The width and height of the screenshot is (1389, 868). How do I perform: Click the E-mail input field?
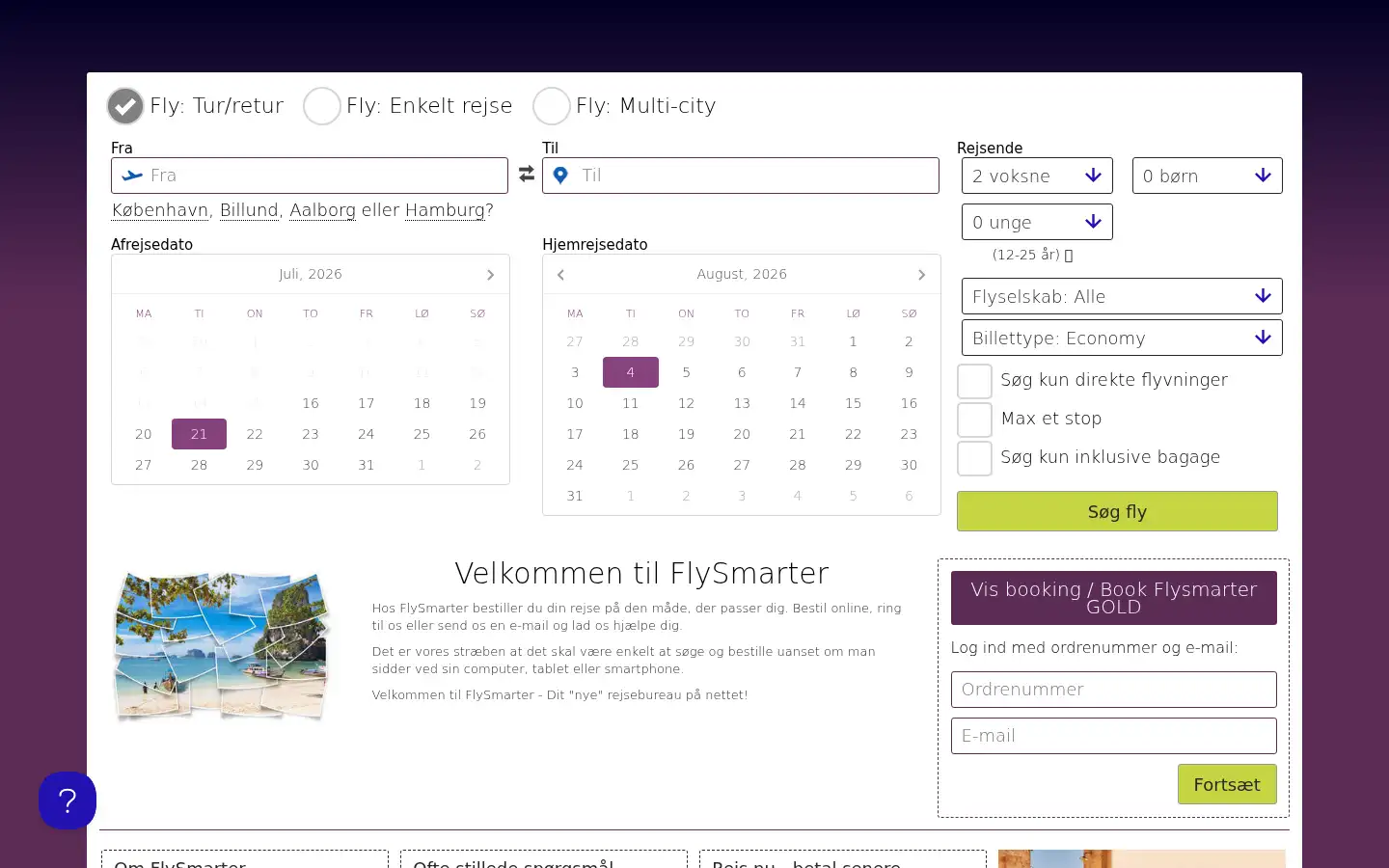tap(1114, 736)
